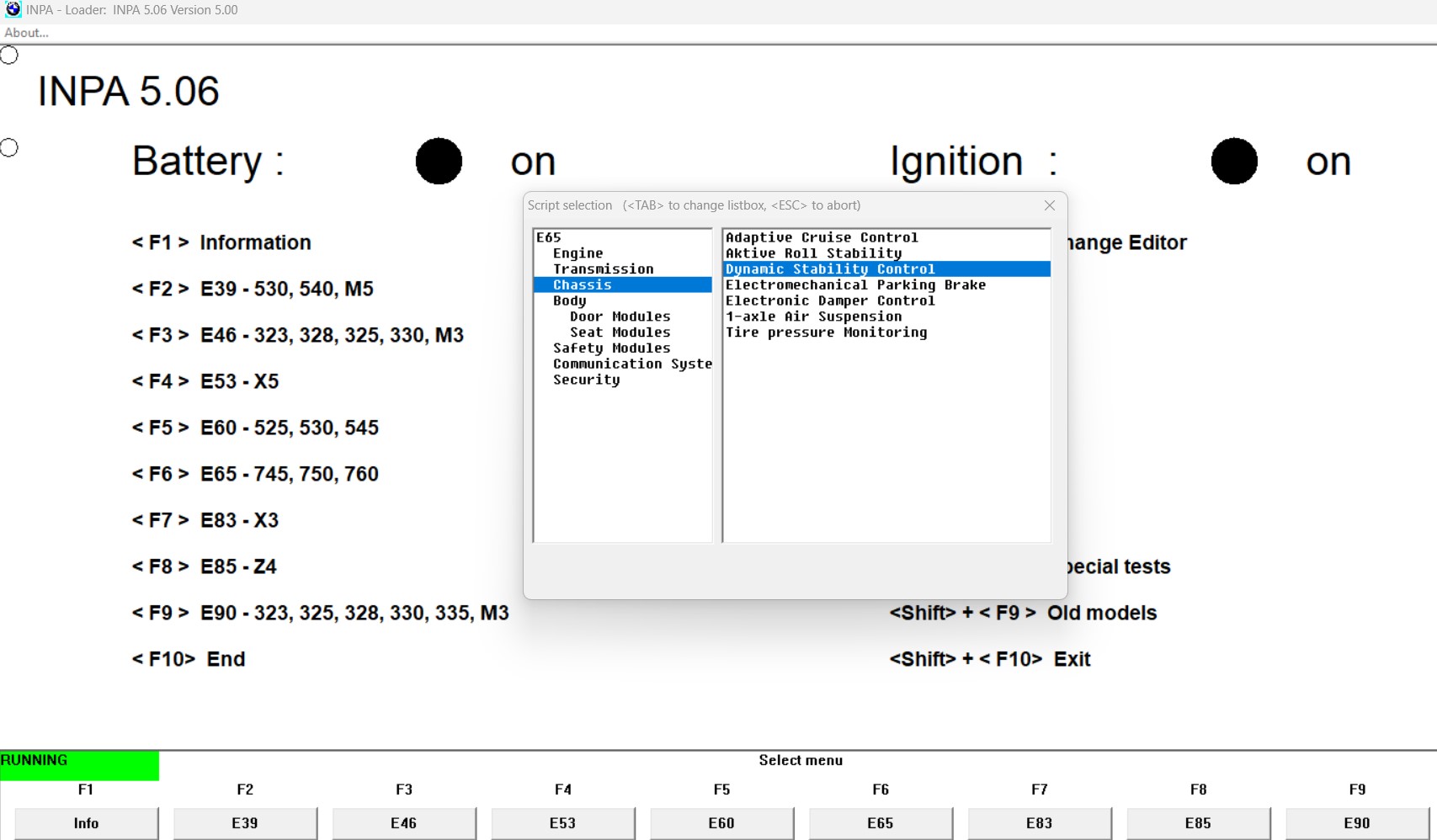Click Shift+F10 Exit line

coord(990,659)
